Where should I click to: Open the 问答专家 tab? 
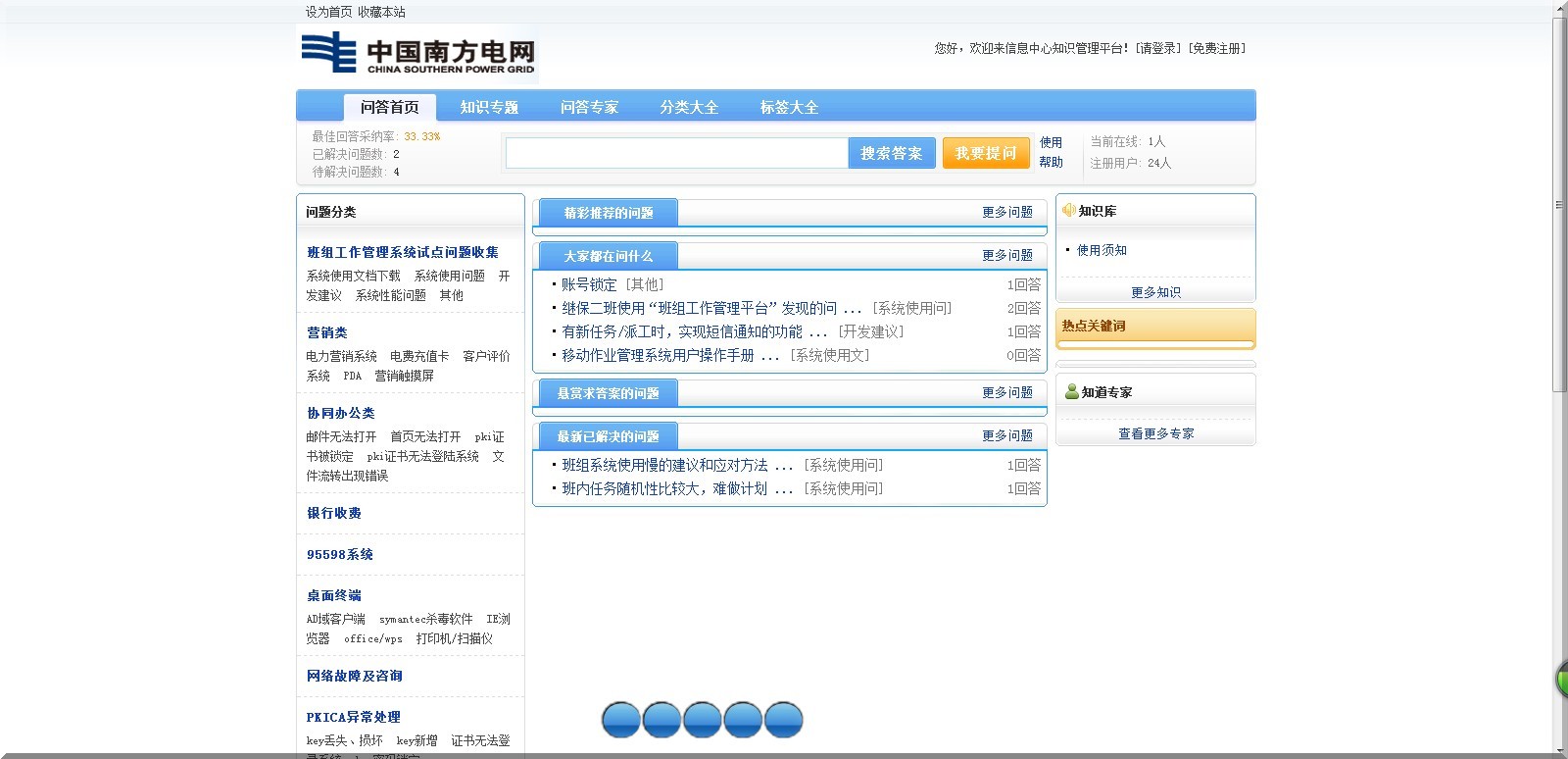(x=589, y=107)
